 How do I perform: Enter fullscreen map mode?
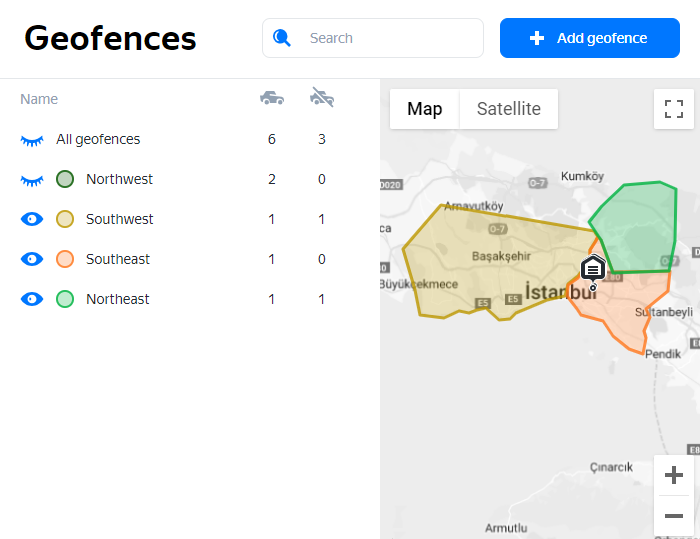[x=674, y=109]
